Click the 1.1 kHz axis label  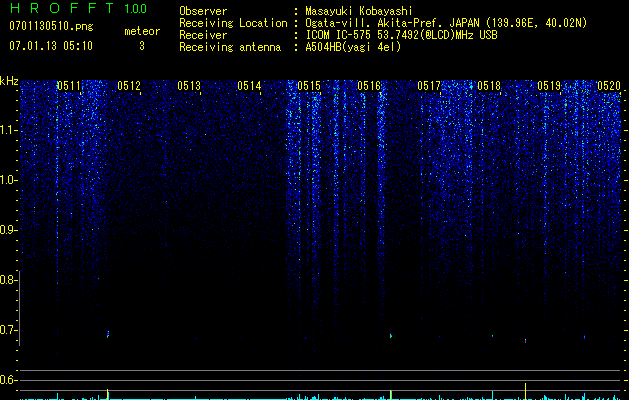pyautogui.click(x=7, y=130)
